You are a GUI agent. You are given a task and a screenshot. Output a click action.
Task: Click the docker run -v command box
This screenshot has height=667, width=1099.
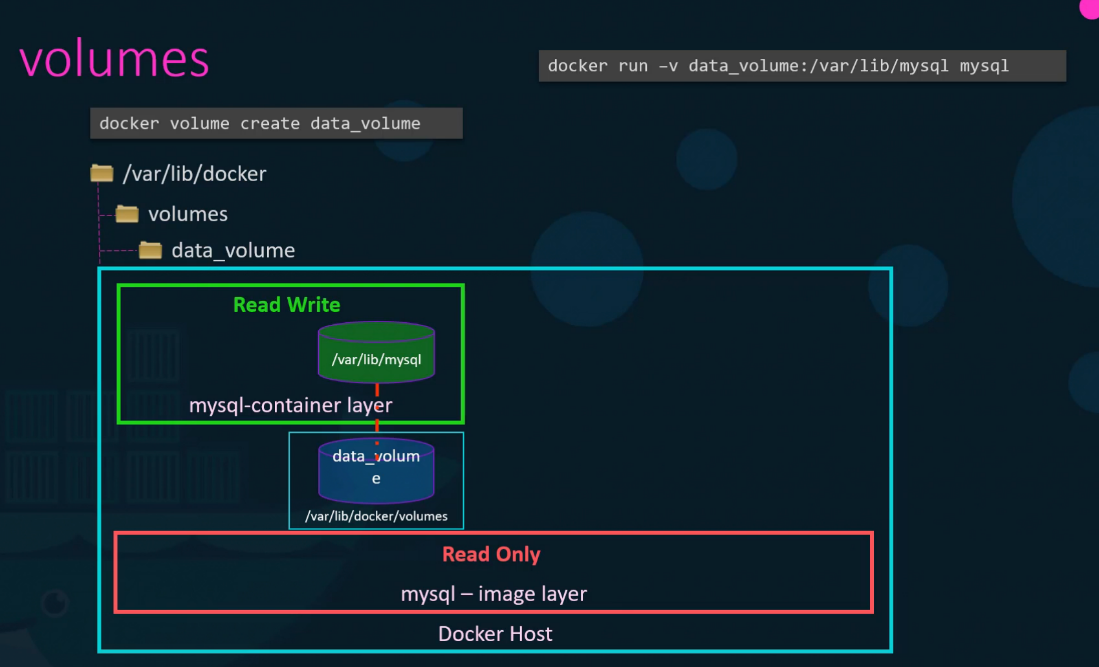[x=801, y=65]
